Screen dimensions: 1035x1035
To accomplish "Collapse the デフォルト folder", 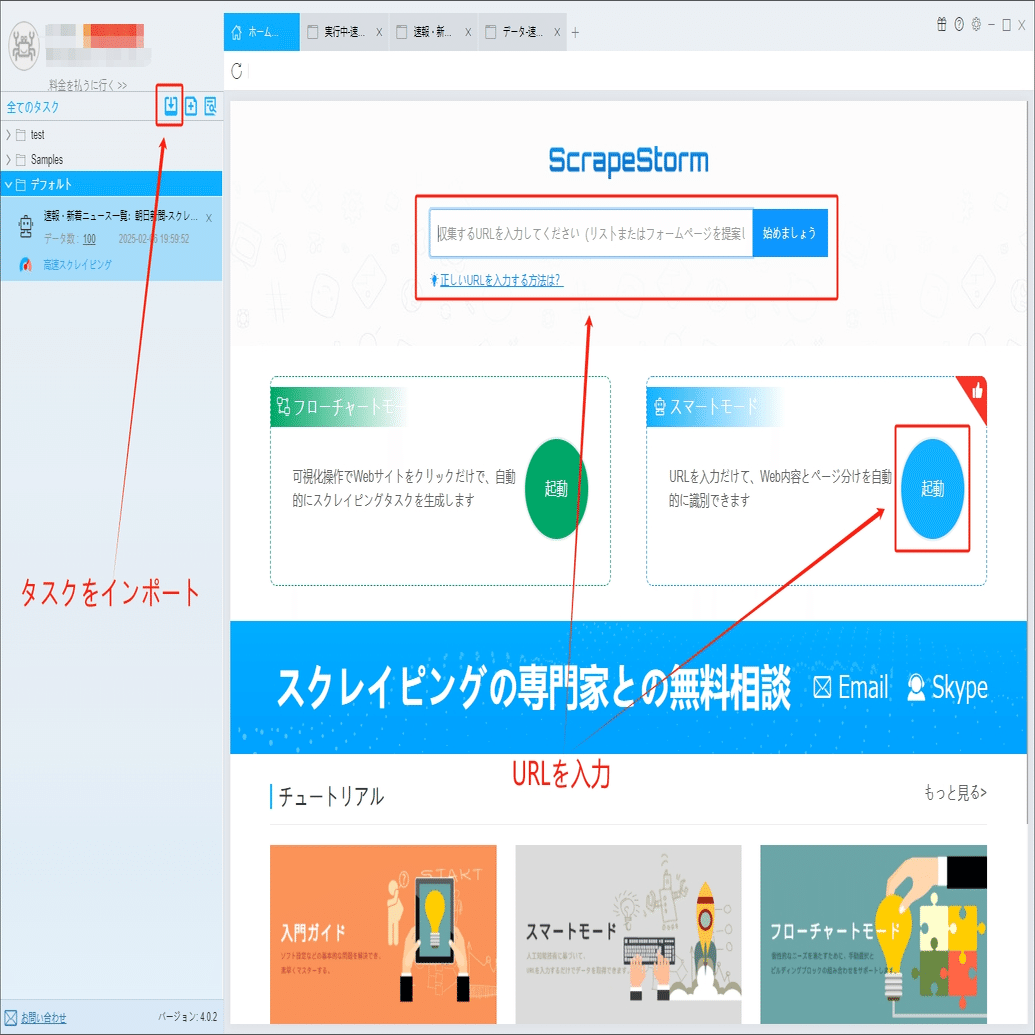I will pyautogui.click(x=8, y=185).
